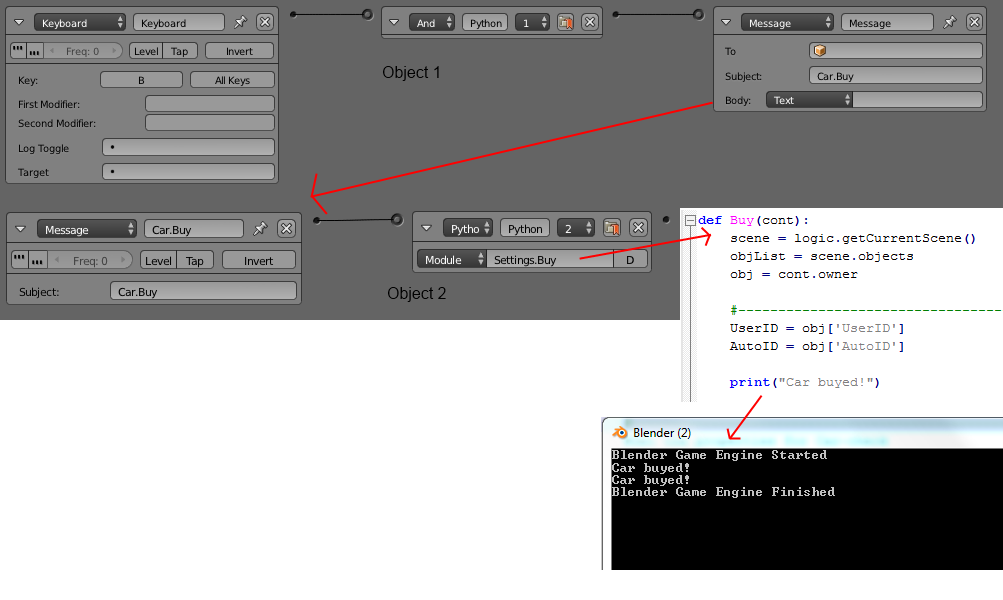Toggle Invert on Keyboard sensor
This screenshot has width=1003, height=600.
[x=239, y=51]
